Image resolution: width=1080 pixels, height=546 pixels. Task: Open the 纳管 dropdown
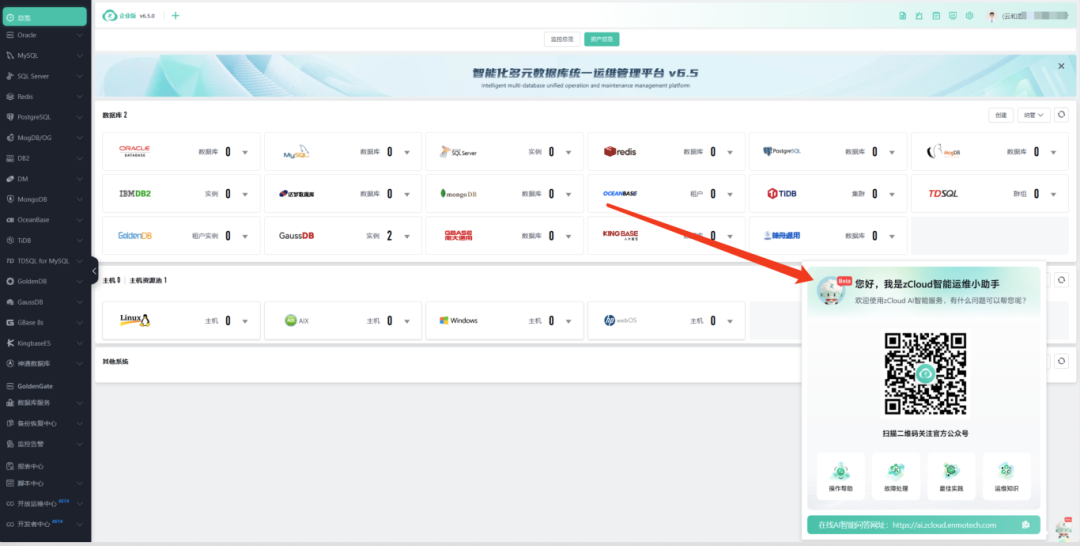pos(1034,116)
